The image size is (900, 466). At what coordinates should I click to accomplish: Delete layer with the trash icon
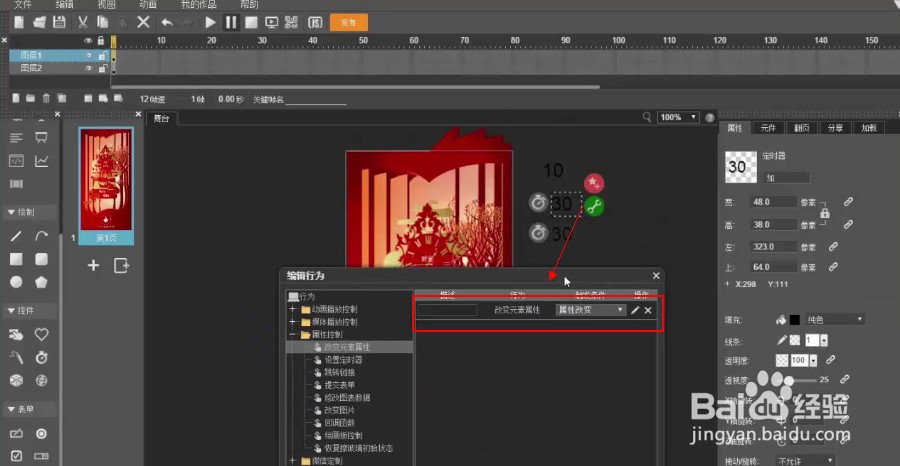[46, 99]
